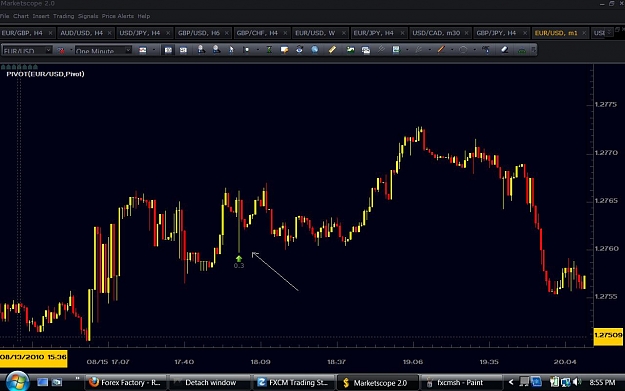Open the Windows Start orb
The width and height of the screenshot is (625, 391).
tap(17, 382)
